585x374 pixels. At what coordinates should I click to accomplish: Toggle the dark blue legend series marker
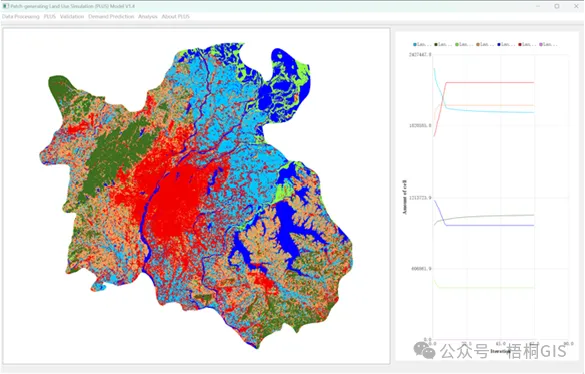499,44
